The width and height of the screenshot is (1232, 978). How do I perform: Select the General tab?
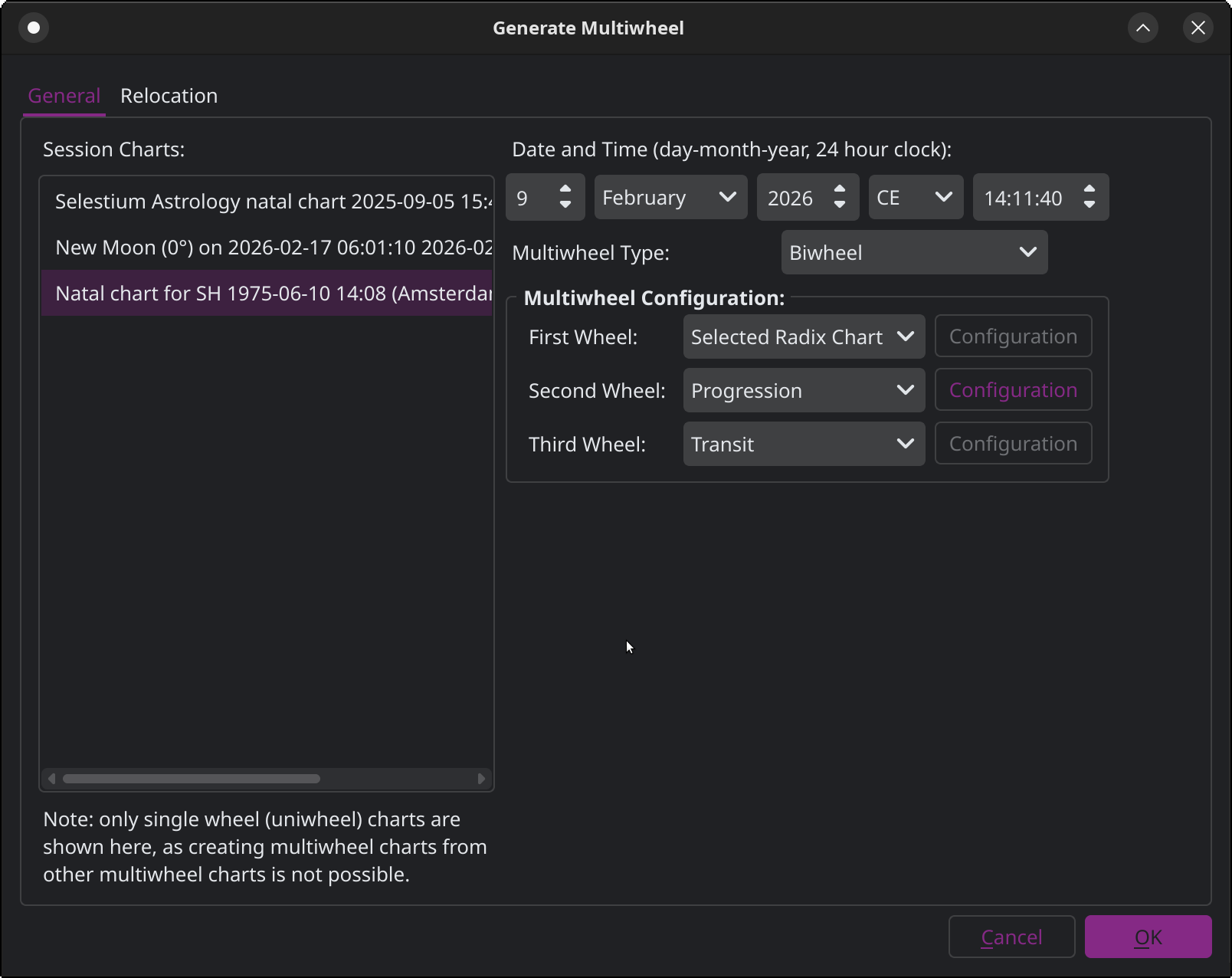pos(64,96)
